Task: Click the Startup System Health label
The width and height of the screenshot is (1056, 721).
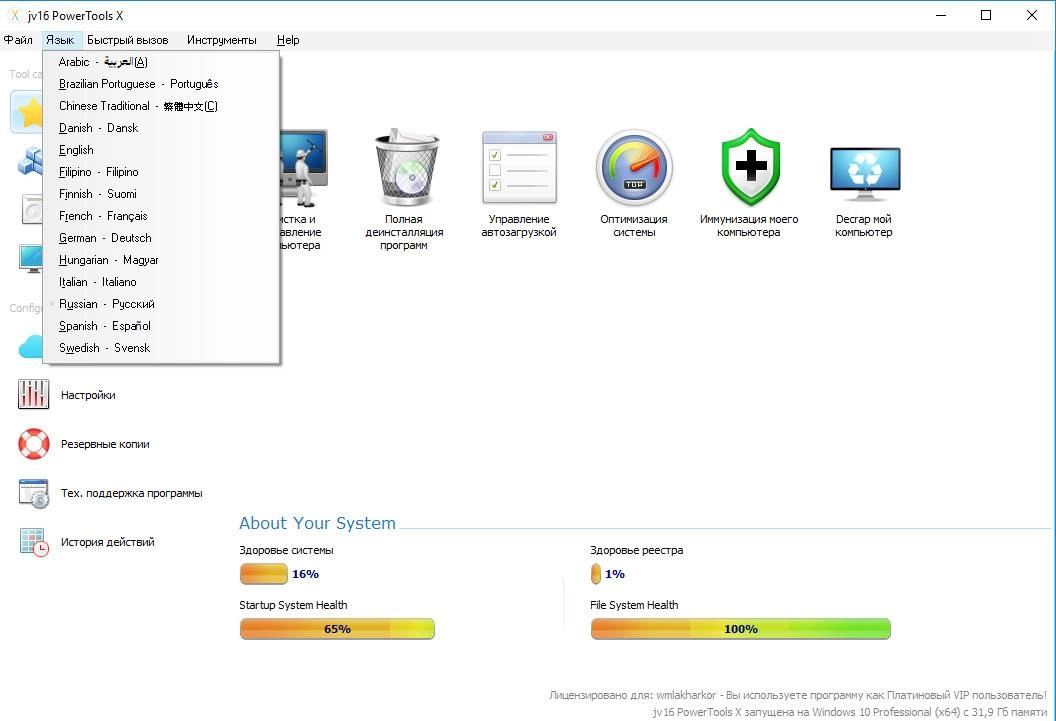Action: [293, 605]
